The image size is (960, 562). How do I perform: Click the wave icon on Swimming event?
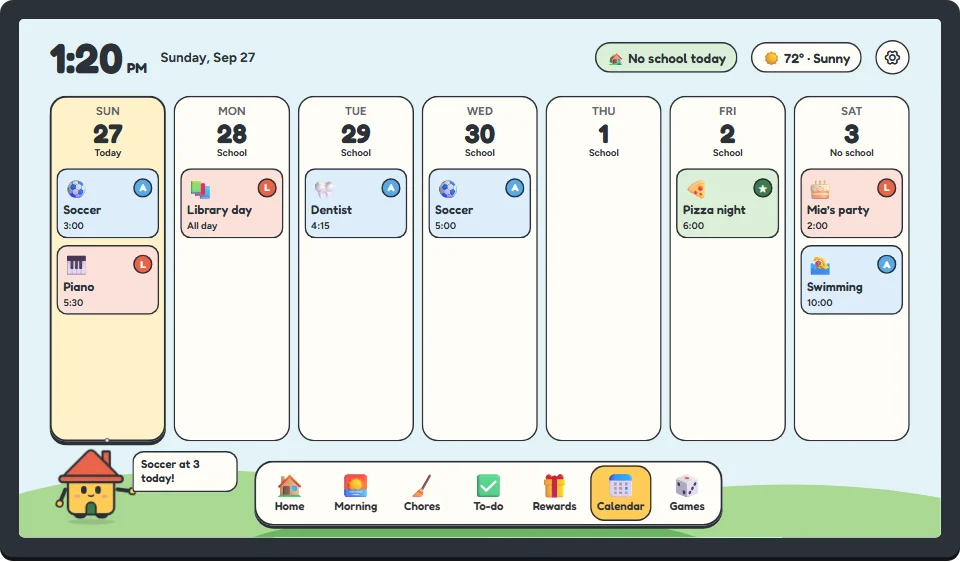(x=820, y=266)
